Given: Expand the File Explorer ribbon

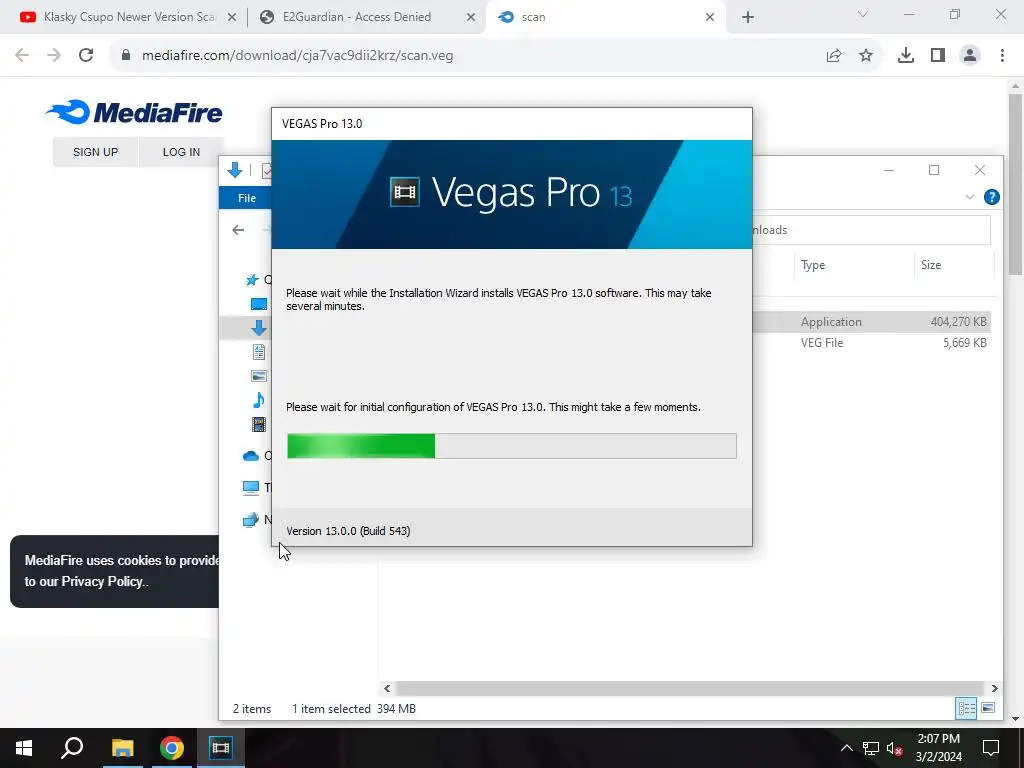Looking at the screenshot, I should click(x=970, y=197).
